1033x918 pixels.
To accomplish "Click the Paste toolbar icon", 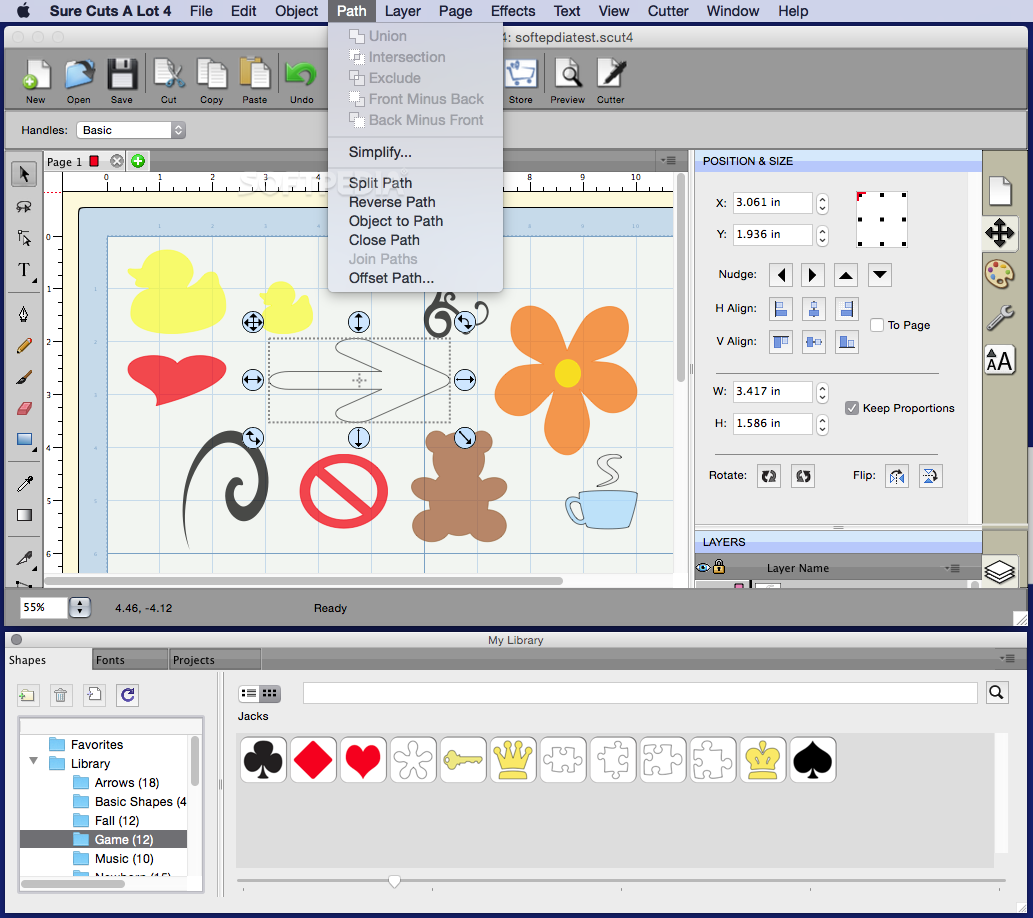I will click(254, 74).
